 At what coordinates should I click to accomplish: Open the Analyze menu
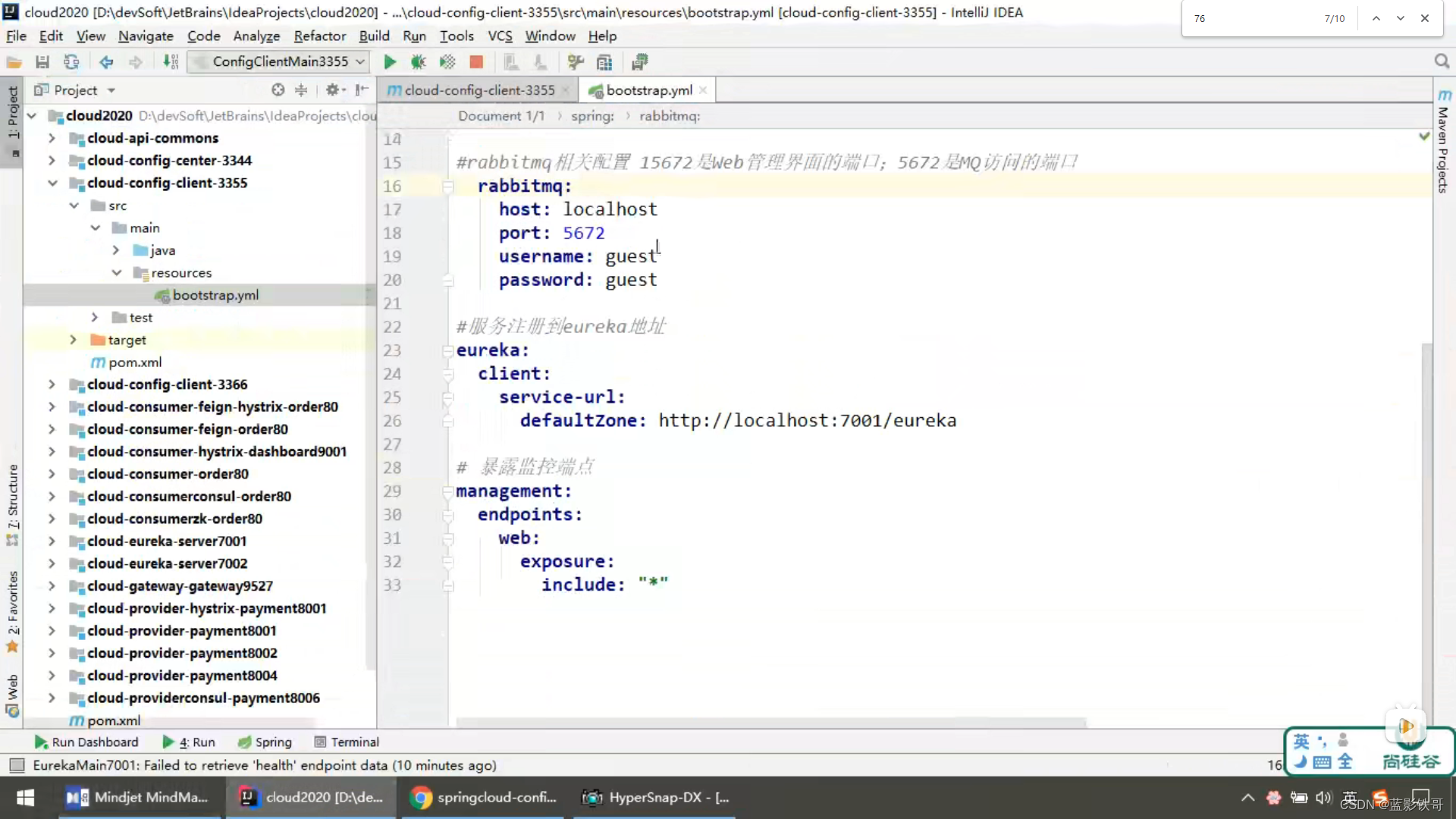pyautogui.click(x=256, y=36)
